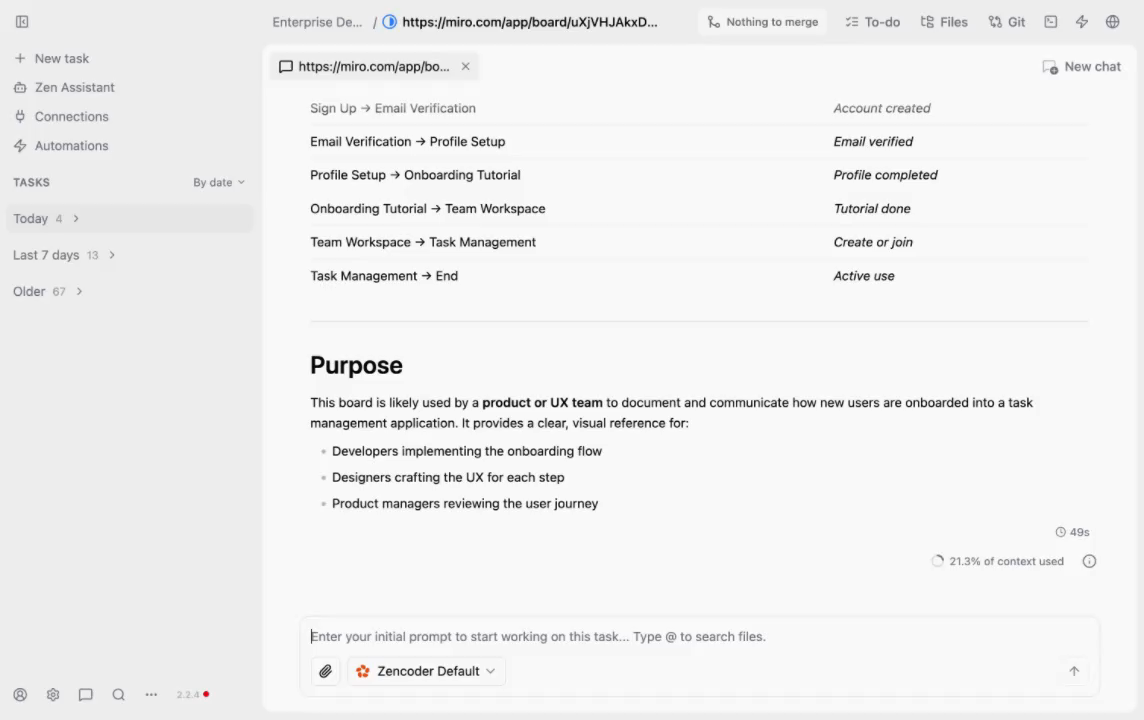Click the TASKS section header
1144x720 pixels.
(31, 182)
